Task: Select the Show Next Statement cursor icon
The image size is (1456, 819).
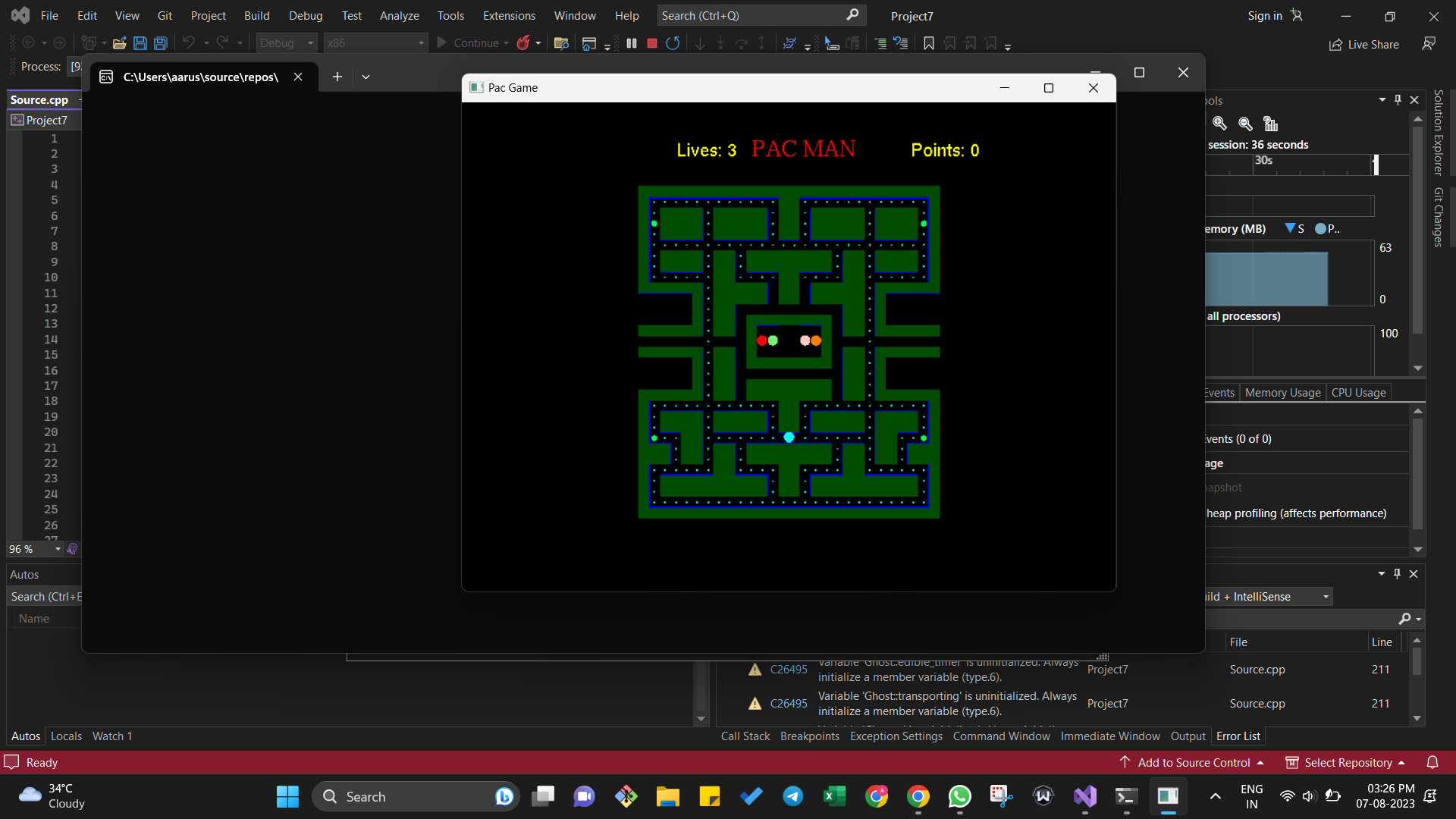Action: point(832,43)
